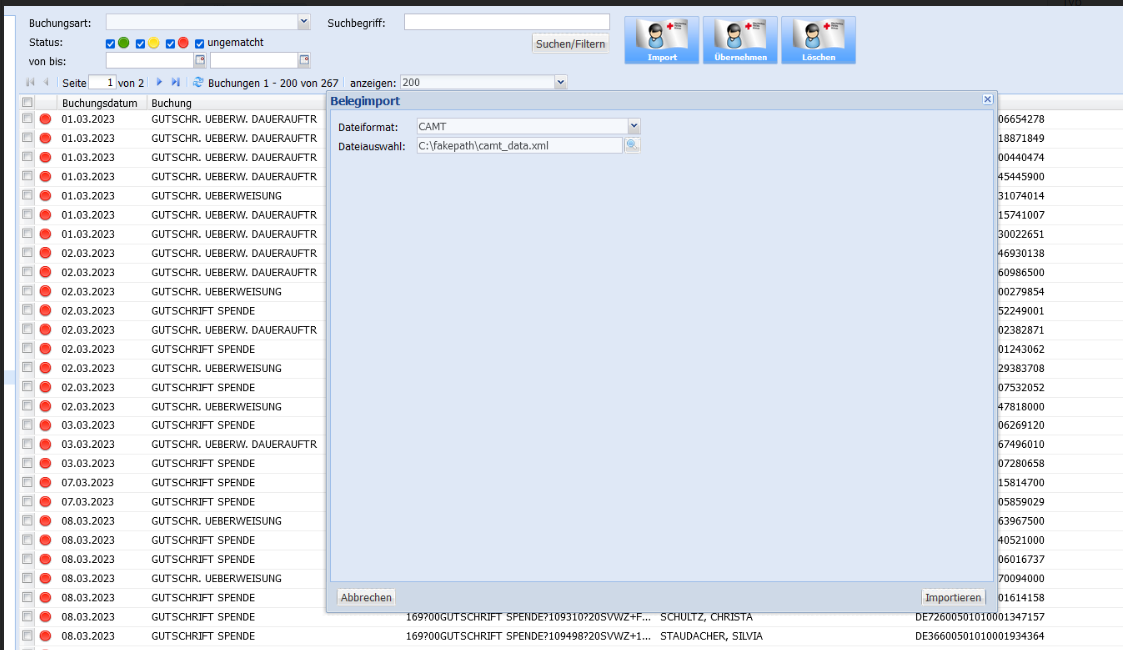Image resolution: width=1123 pixels, height=650 pixels.
Task: Click the Löschen toolbar icon
Action: [818, 40]
